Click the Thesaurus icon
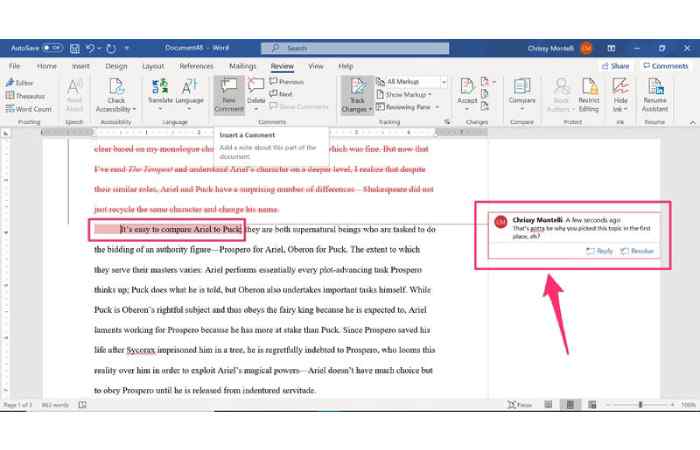 29,96
